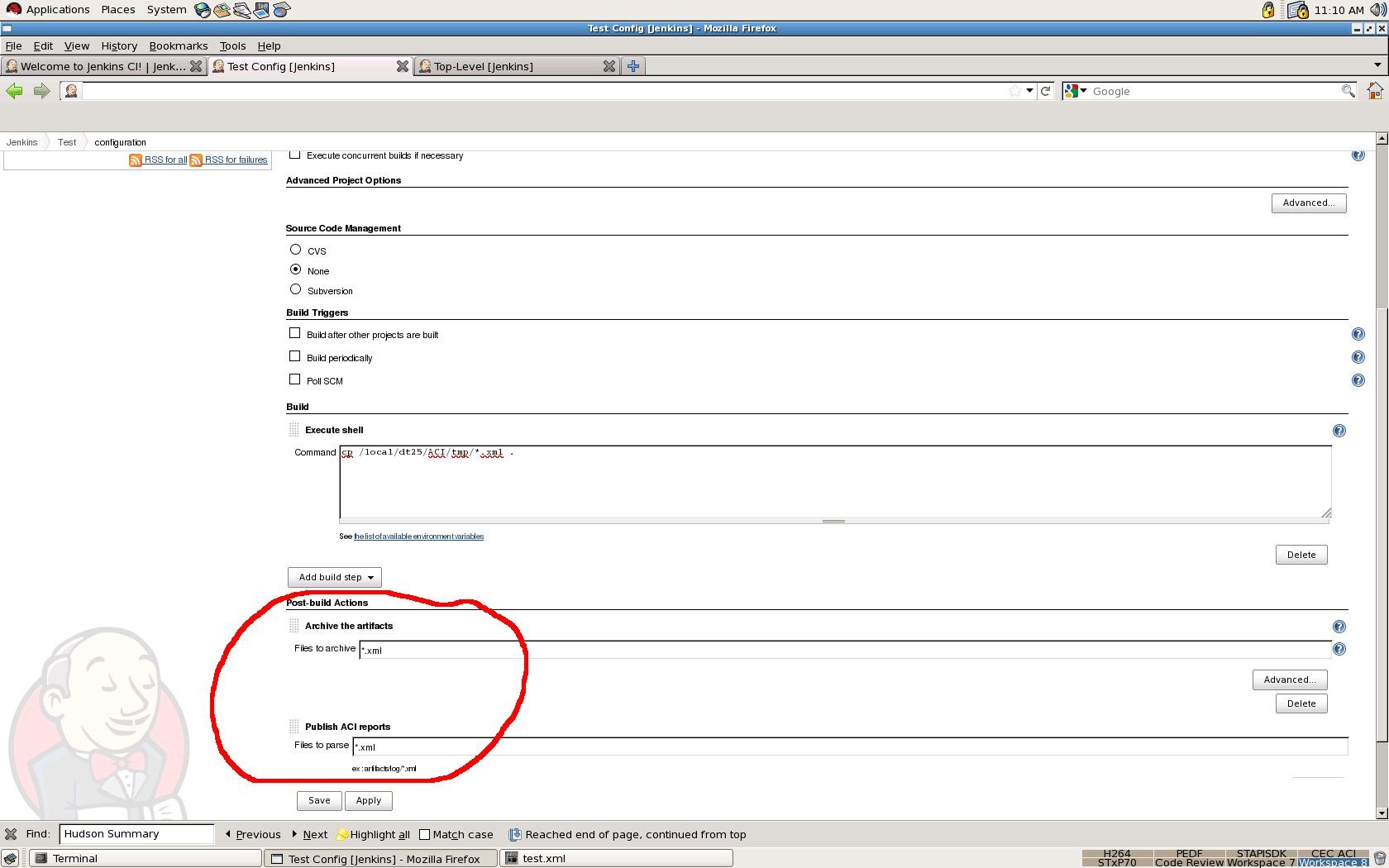Open help for Build periodically
The width and height of the screenshot is (1389, 868).
[1358, 357]
